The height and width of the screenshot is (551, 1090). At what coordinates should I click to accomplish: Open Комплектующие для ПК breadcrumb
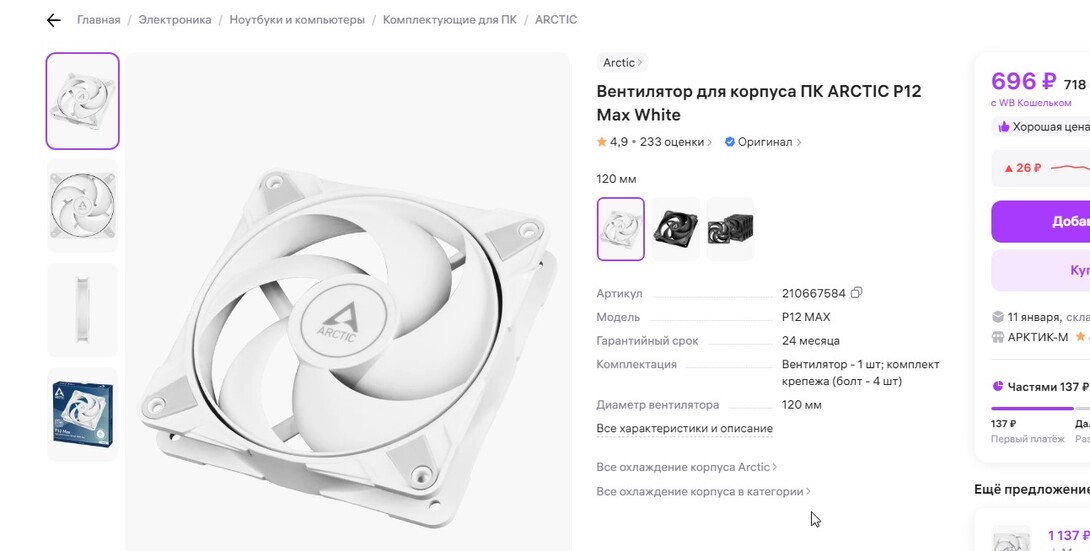pyautogui.click(x=450, y=20)
